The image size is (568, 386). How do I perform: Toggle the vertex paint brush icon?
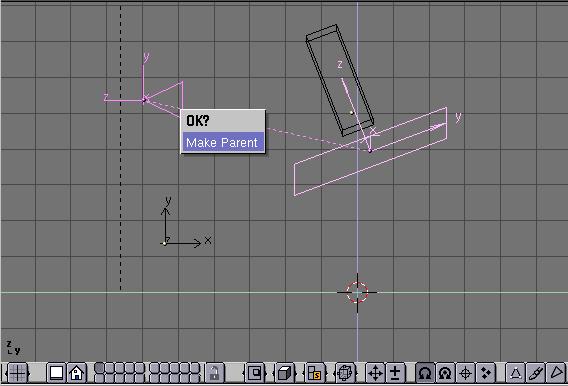click(535, 373)
